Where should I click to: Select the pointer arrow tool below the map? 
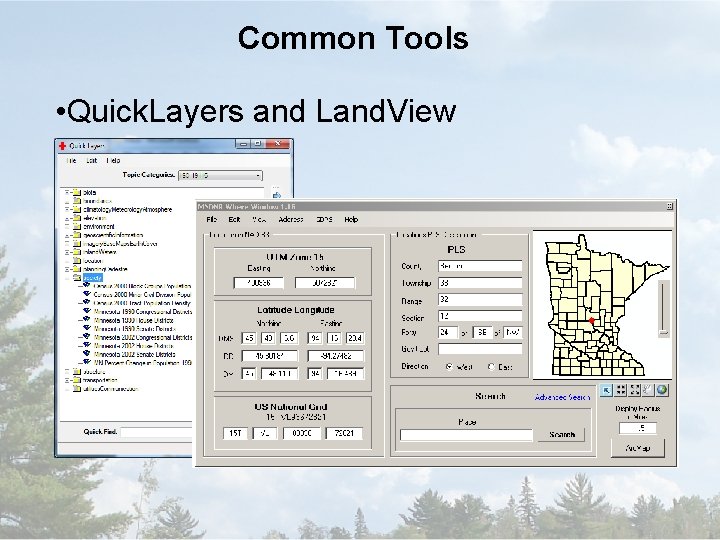[x=607, y=390]
